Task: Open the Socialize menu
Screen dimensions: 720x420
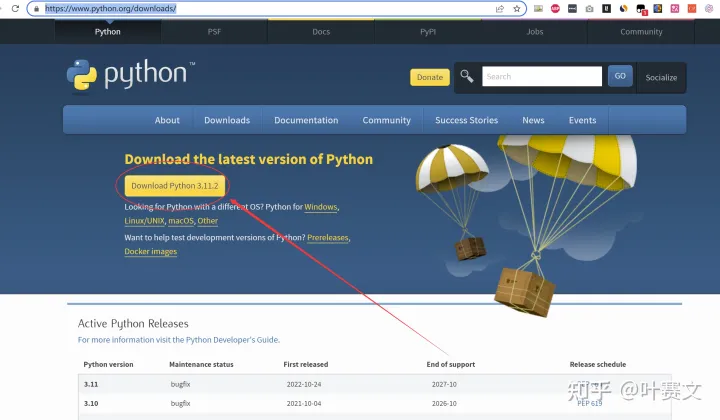Action: (661, 78)
